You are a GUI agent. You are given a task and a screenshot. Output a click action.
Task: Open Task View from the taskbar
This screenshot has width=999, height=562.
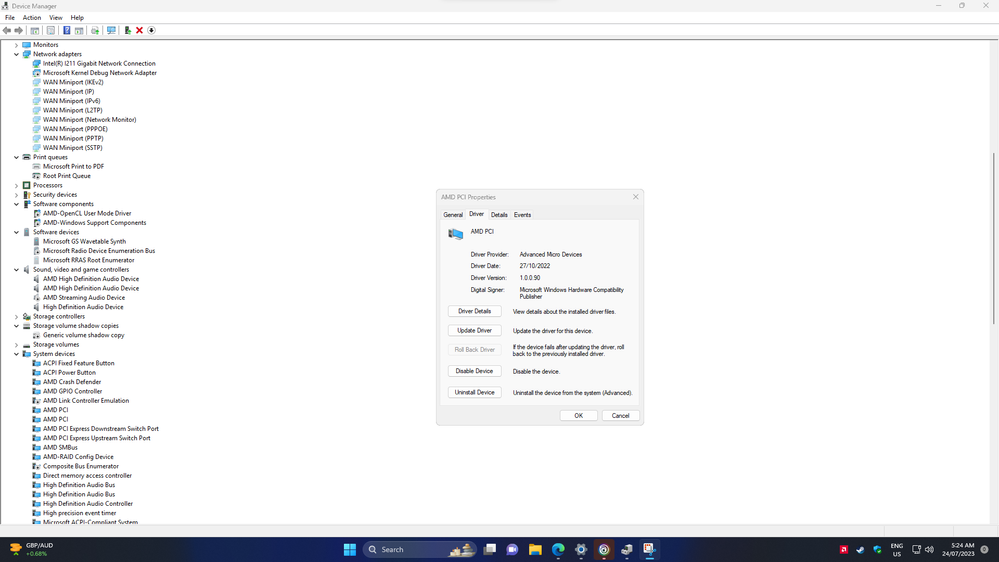489,549
